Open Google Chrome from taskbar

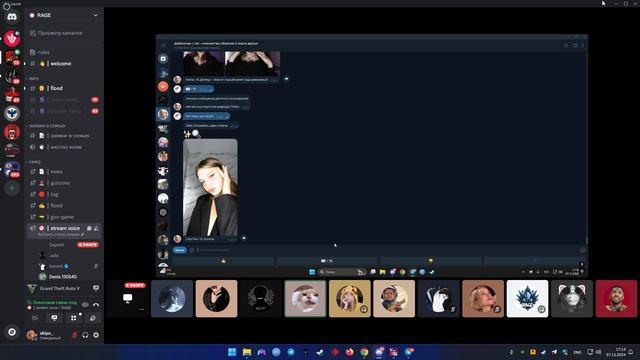pos(364,352)
